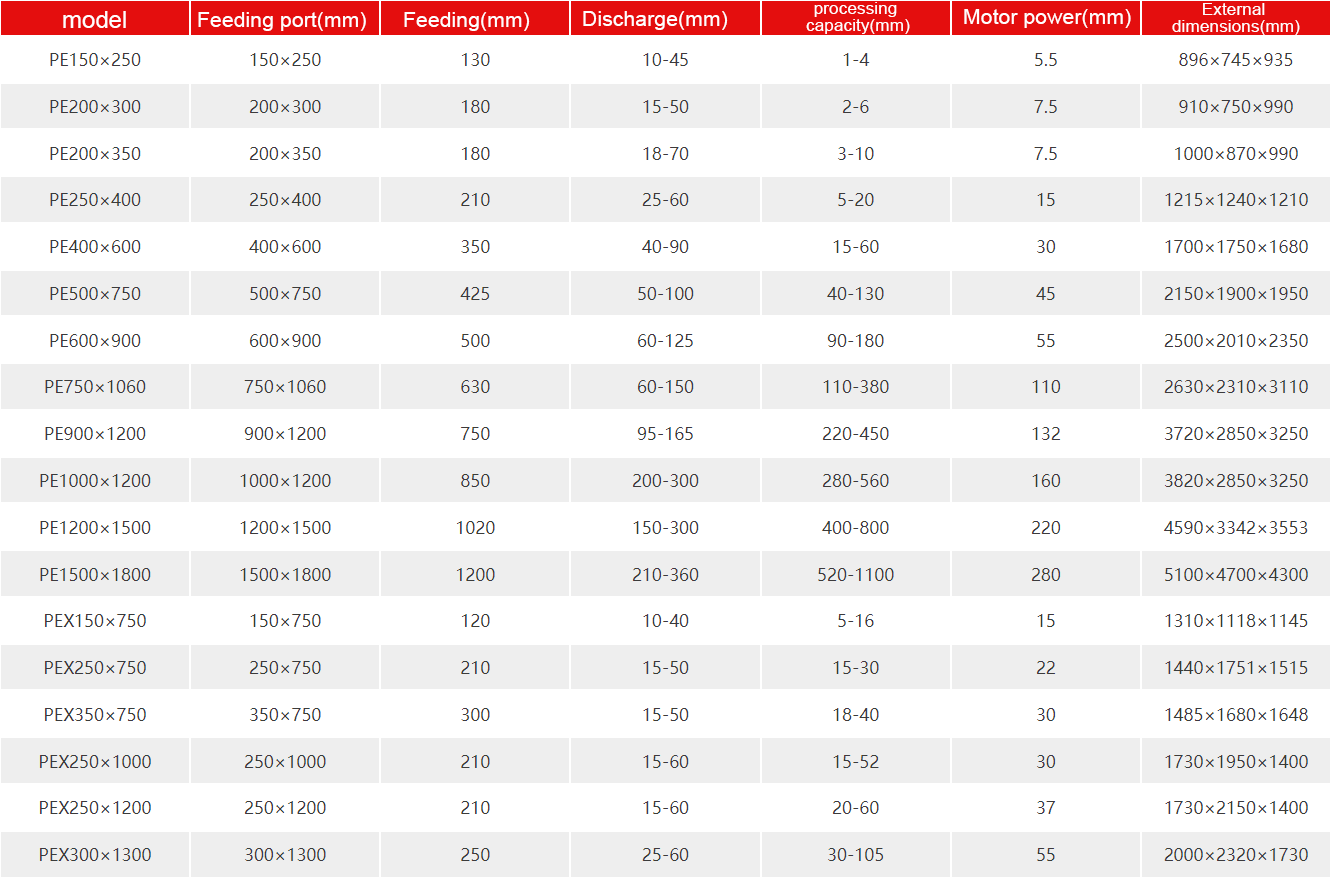Select model PE750×1060 in first column
This screenshot has height=877, width=1330.
click(x=95, y=387)
